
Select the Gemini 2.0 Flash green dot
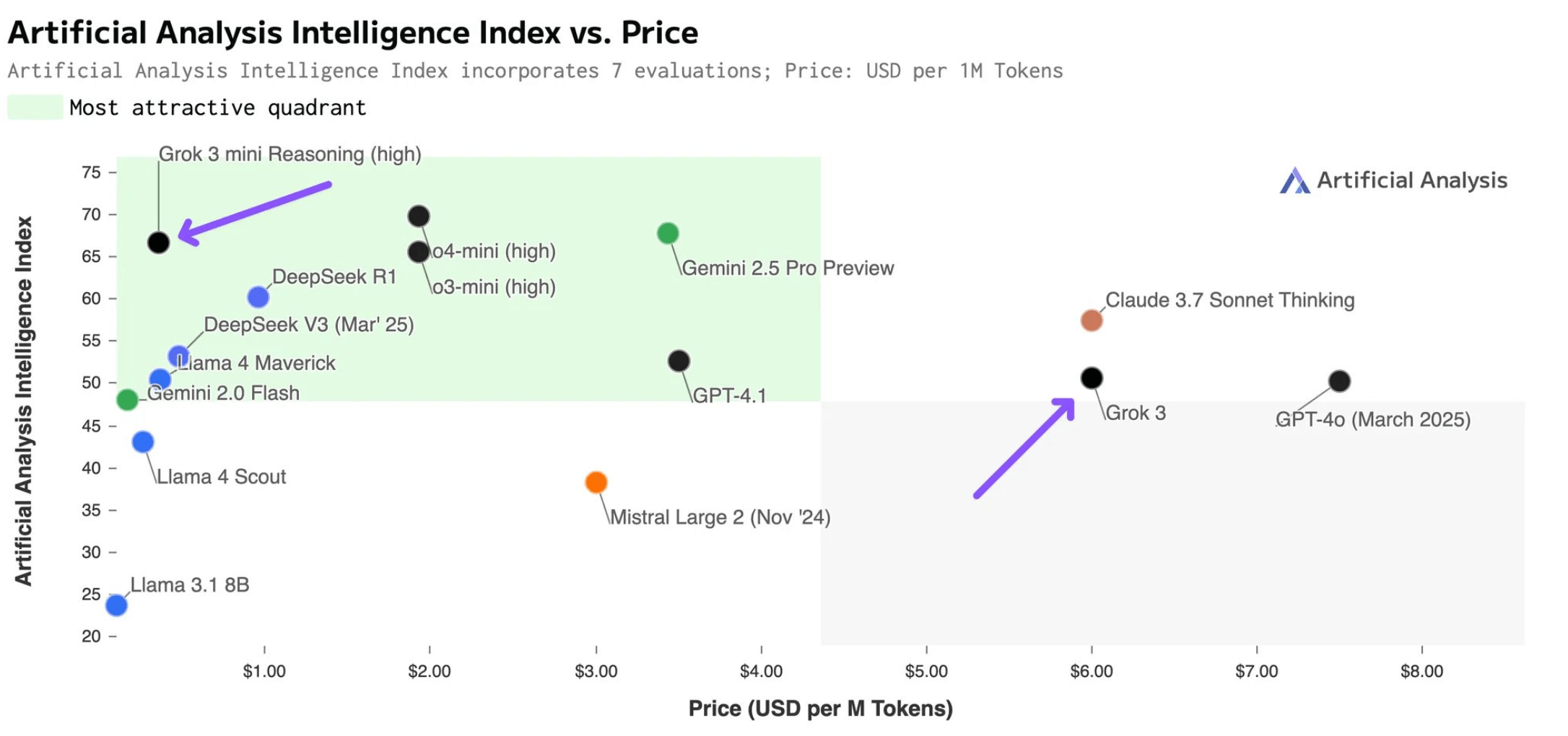tap(127, 399)
